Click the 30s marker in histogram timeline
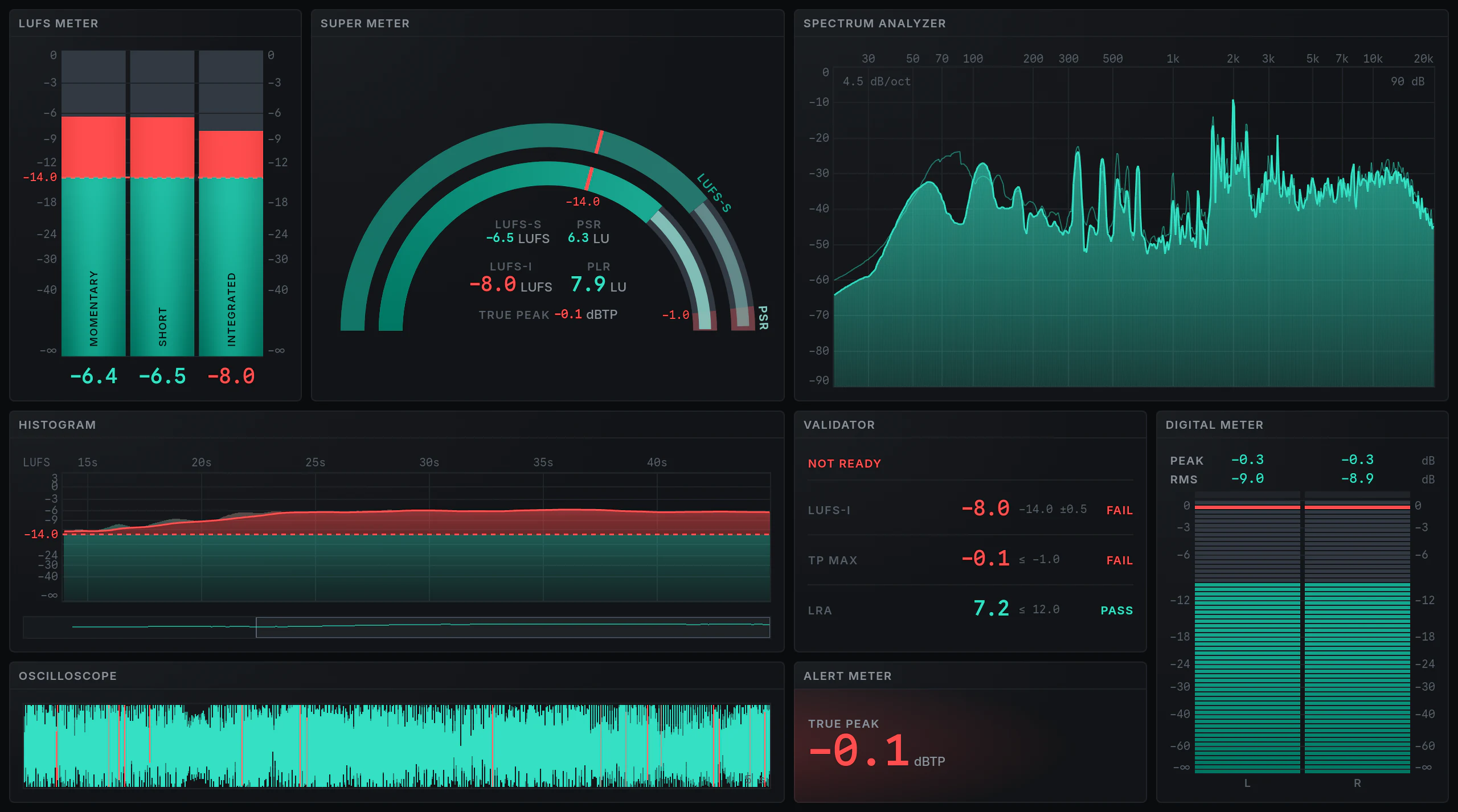 429,462
